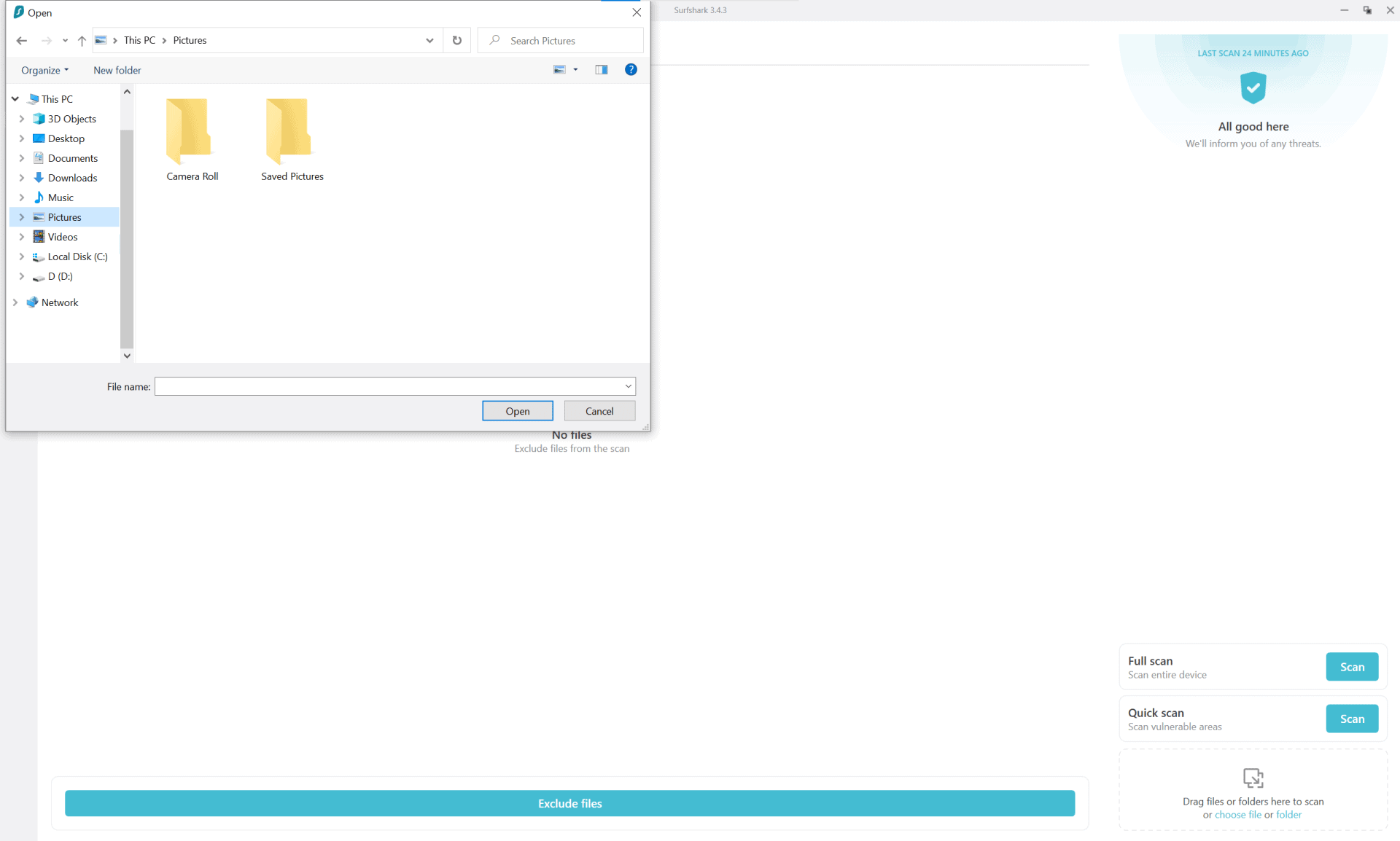1400x841 pixels.
Task: Navigate up to This PC
Action: pos(82,41)
